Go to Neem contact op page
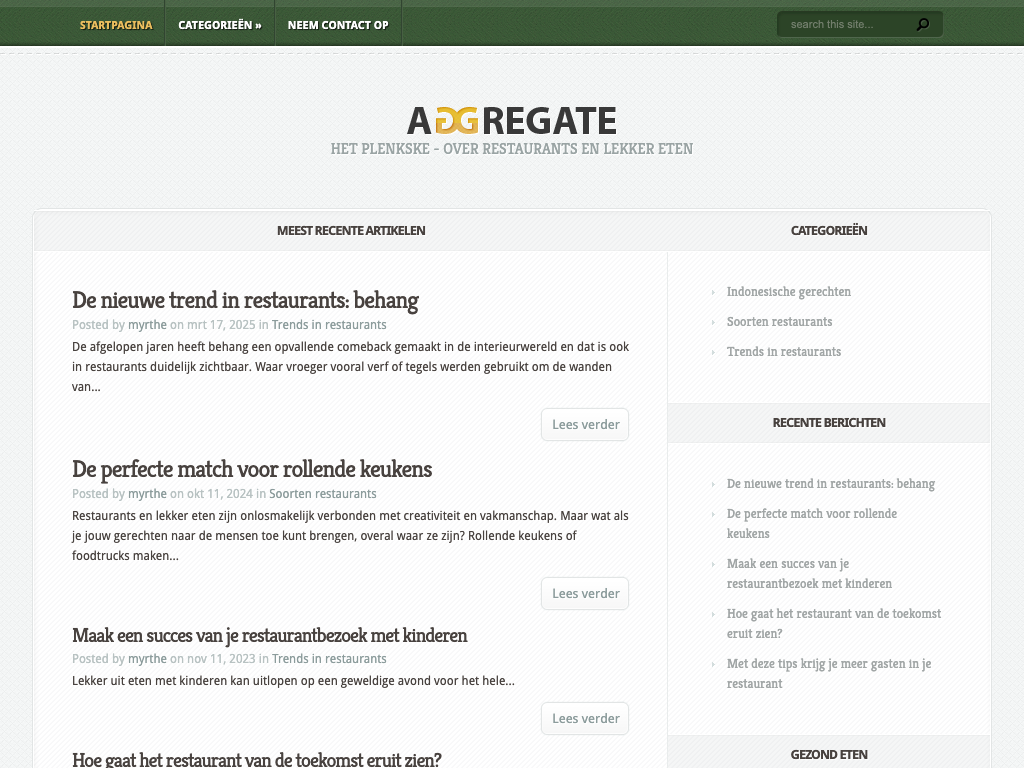This screenshot has height=768, width=1024. (338, 25)
